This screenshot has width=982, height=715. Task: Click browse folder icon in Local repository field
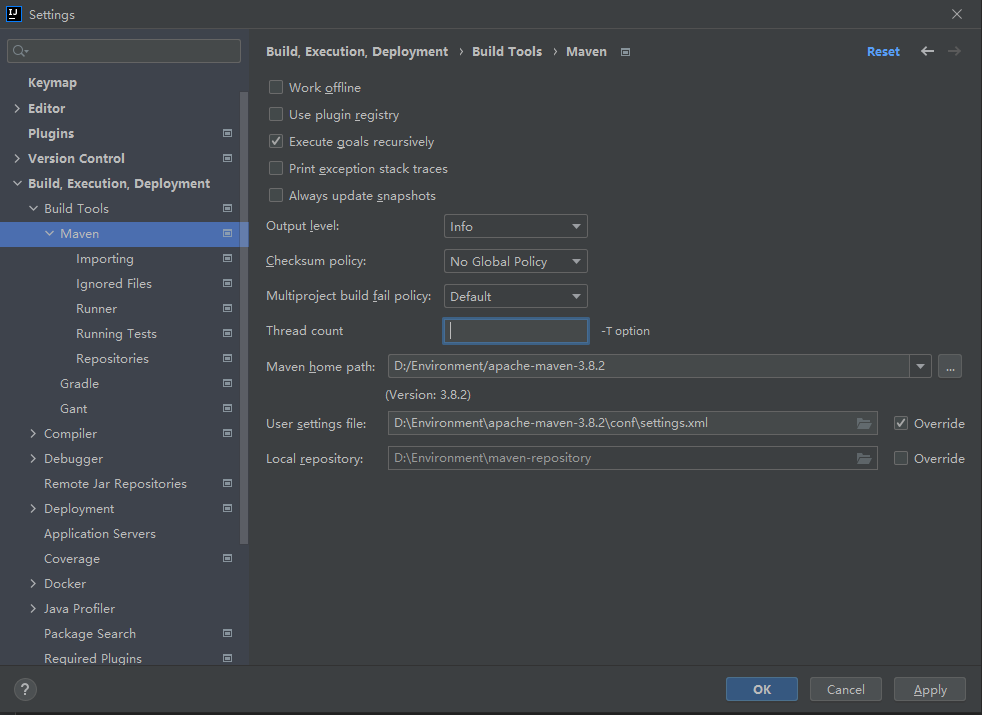(x=864, y=459)
